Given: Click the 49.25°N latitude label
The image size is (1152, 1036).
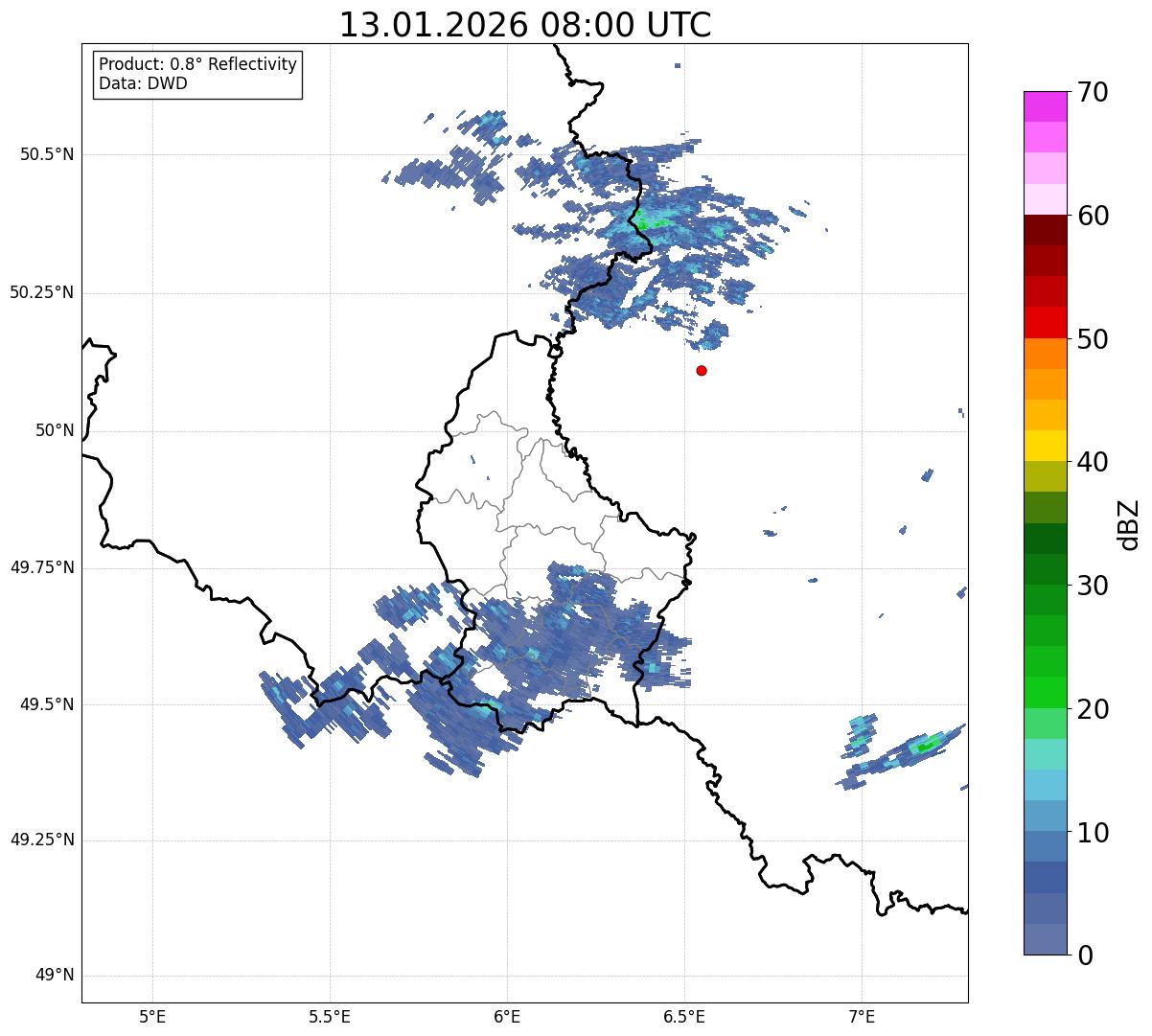Looking at the screenshot, I should pos(42,840).
